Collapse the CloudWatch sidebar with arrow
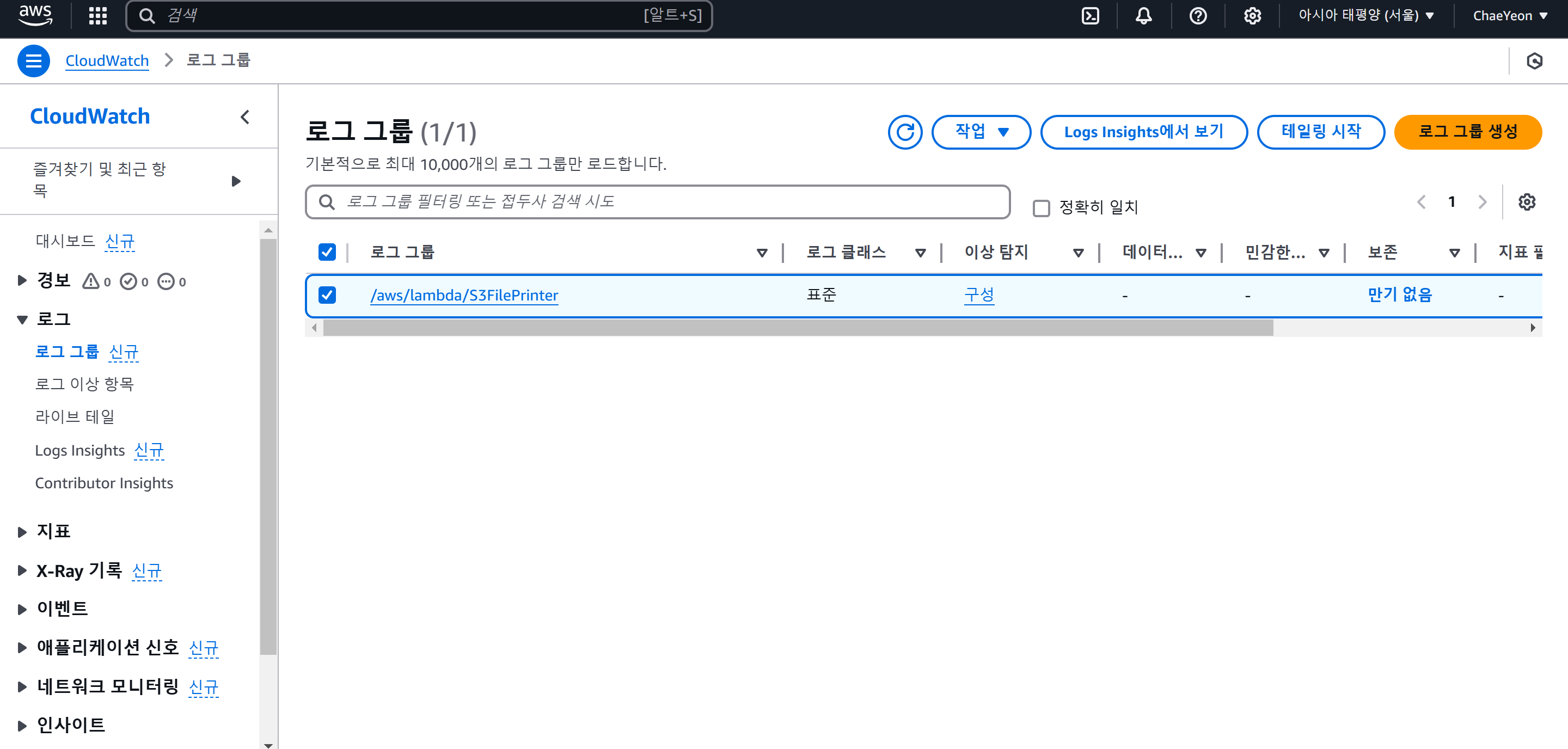1568x749 pixels. tap(244, 117)
